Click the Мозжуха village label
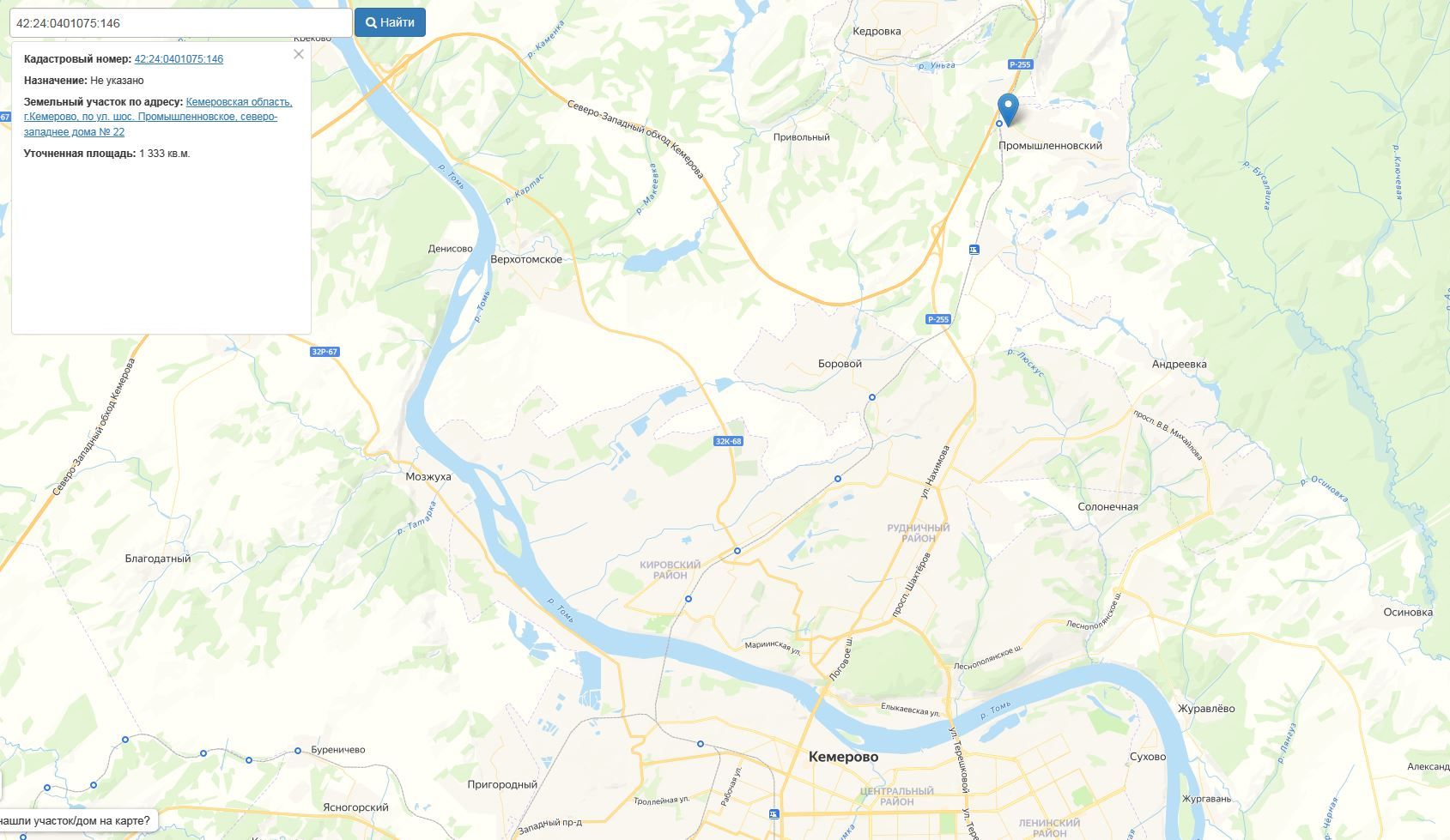This screenshot has width=1450, height=840. 428,477
